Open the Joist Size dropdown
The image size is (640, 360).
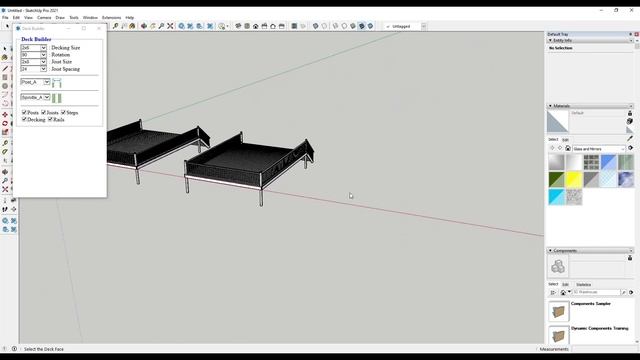coord(33,62)
